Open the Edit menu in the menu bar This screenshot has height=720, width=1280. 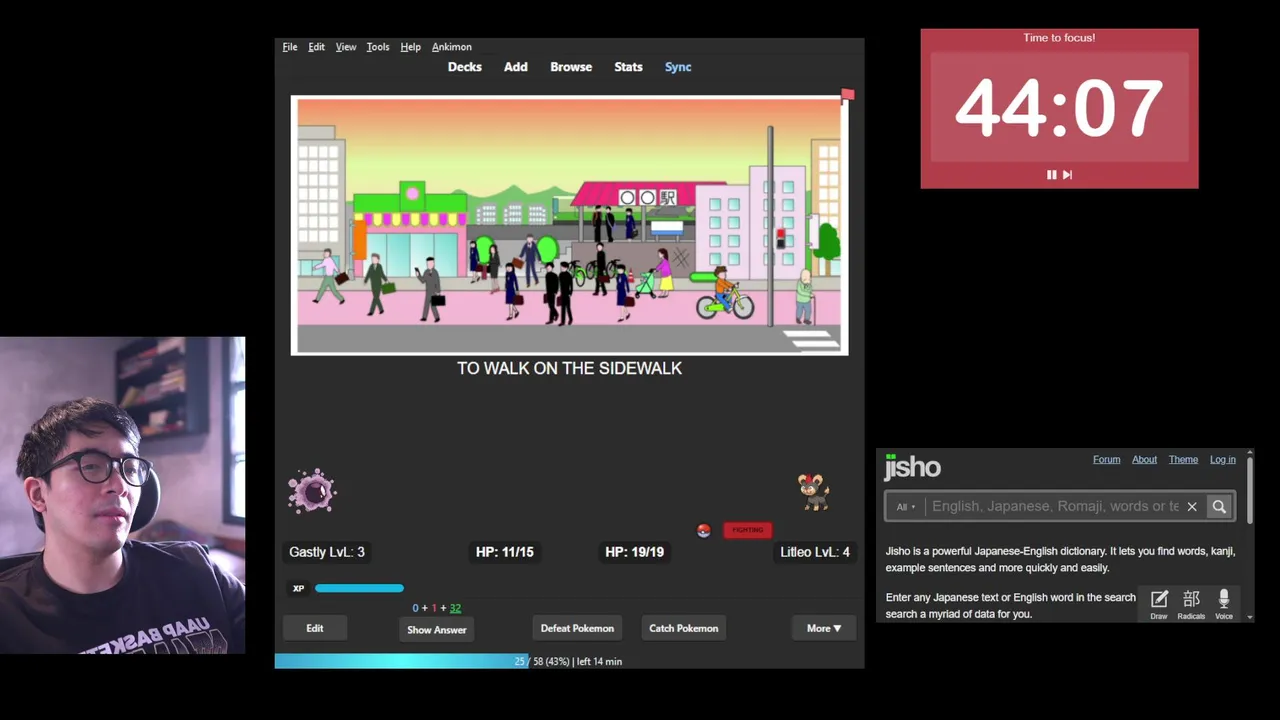pos(316,47)
